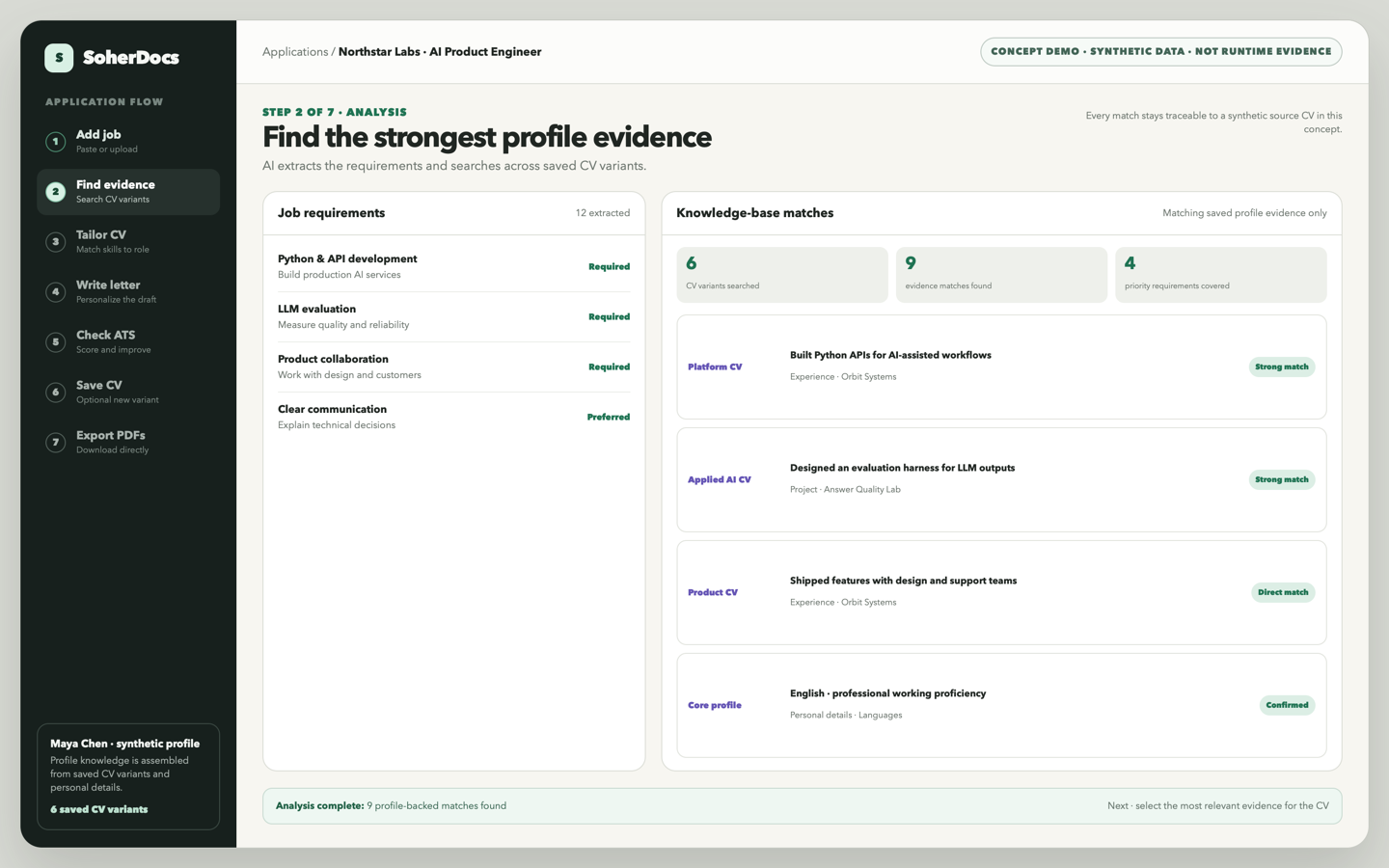Open the Product CV source label

tap(713, 593)
